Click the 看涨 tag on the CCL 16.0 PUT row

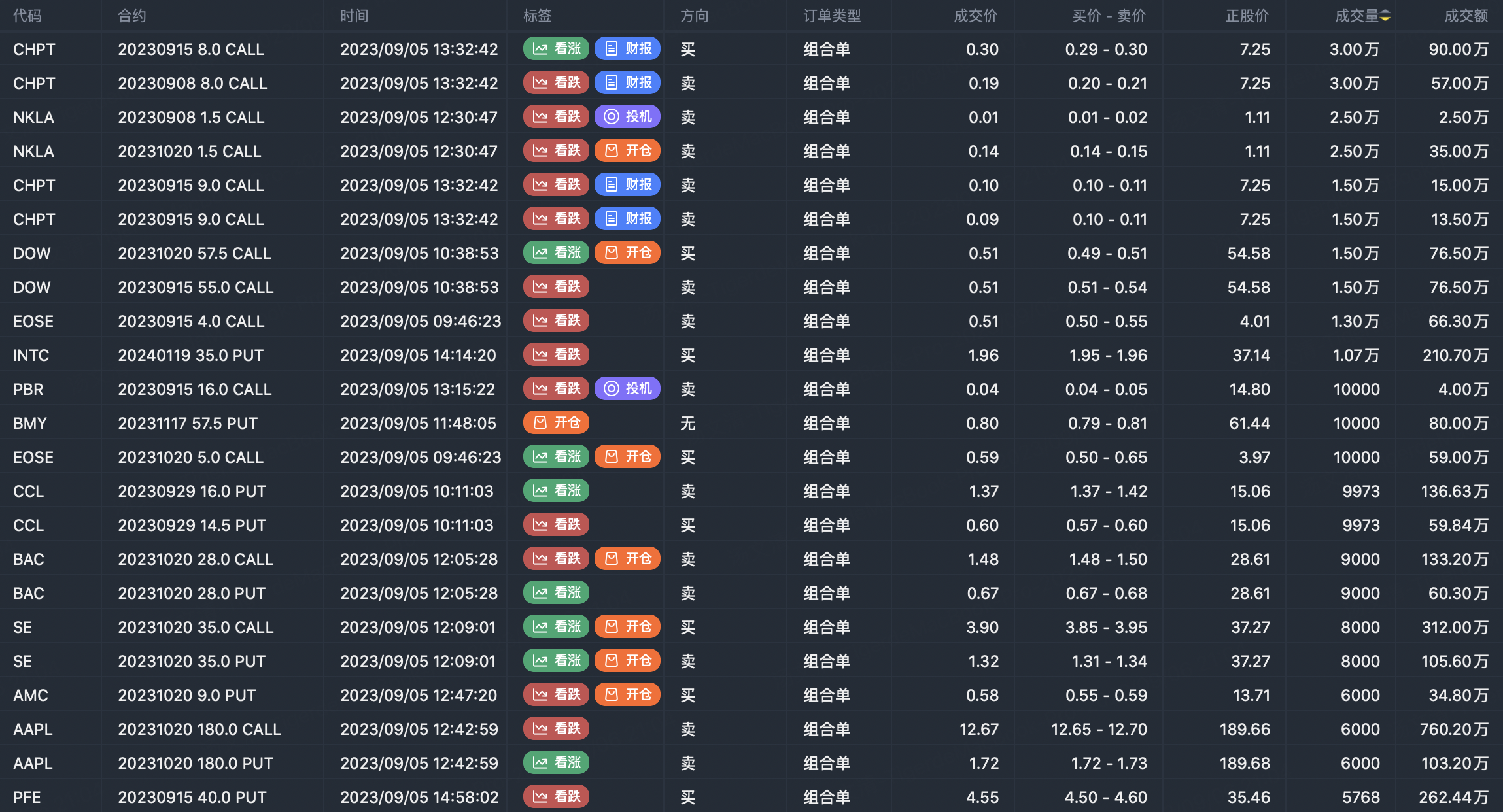(x=556, y=491)
